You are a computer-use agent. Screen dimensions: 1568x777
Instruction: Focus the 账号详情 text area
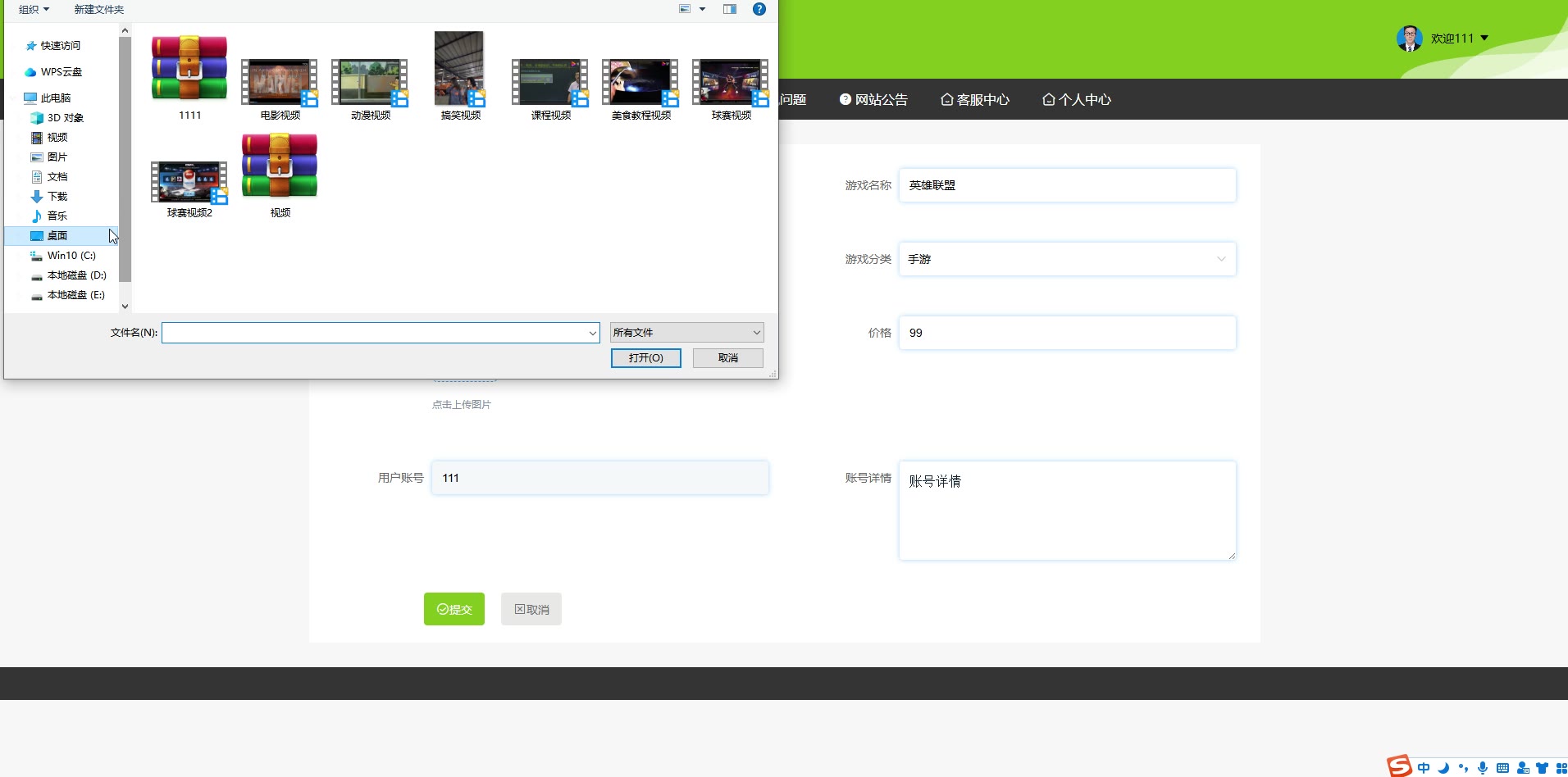tap(1067, 511)
